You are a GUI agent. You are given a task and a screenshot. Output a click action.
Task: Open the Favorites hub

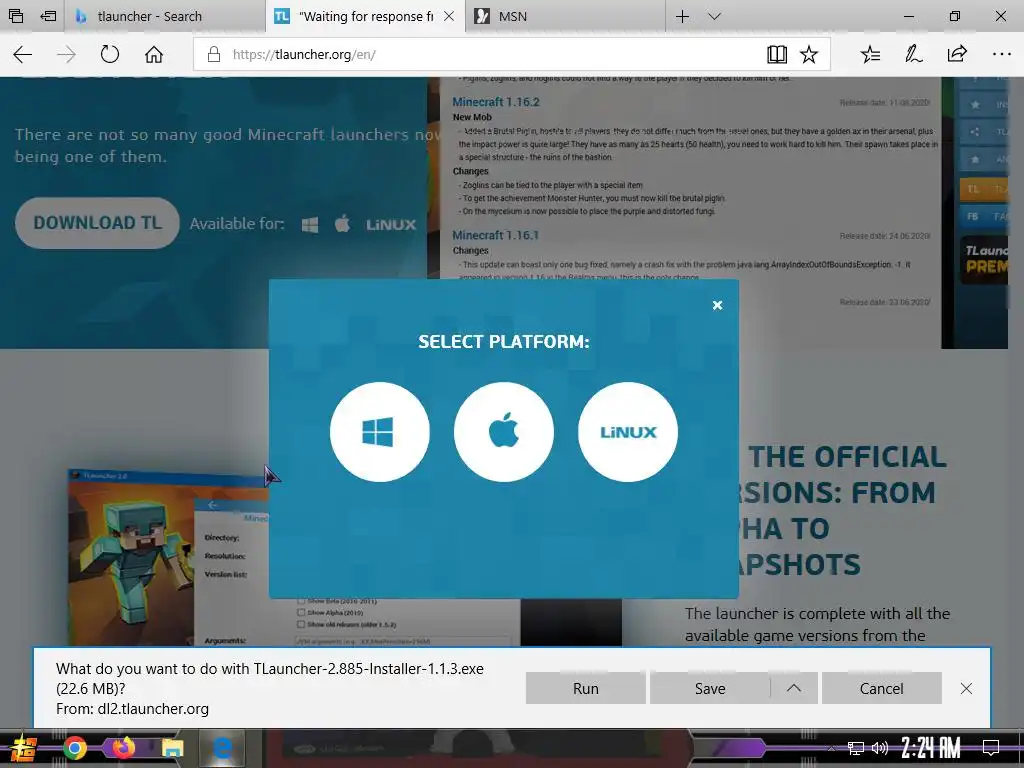click(x=871, y=54)
